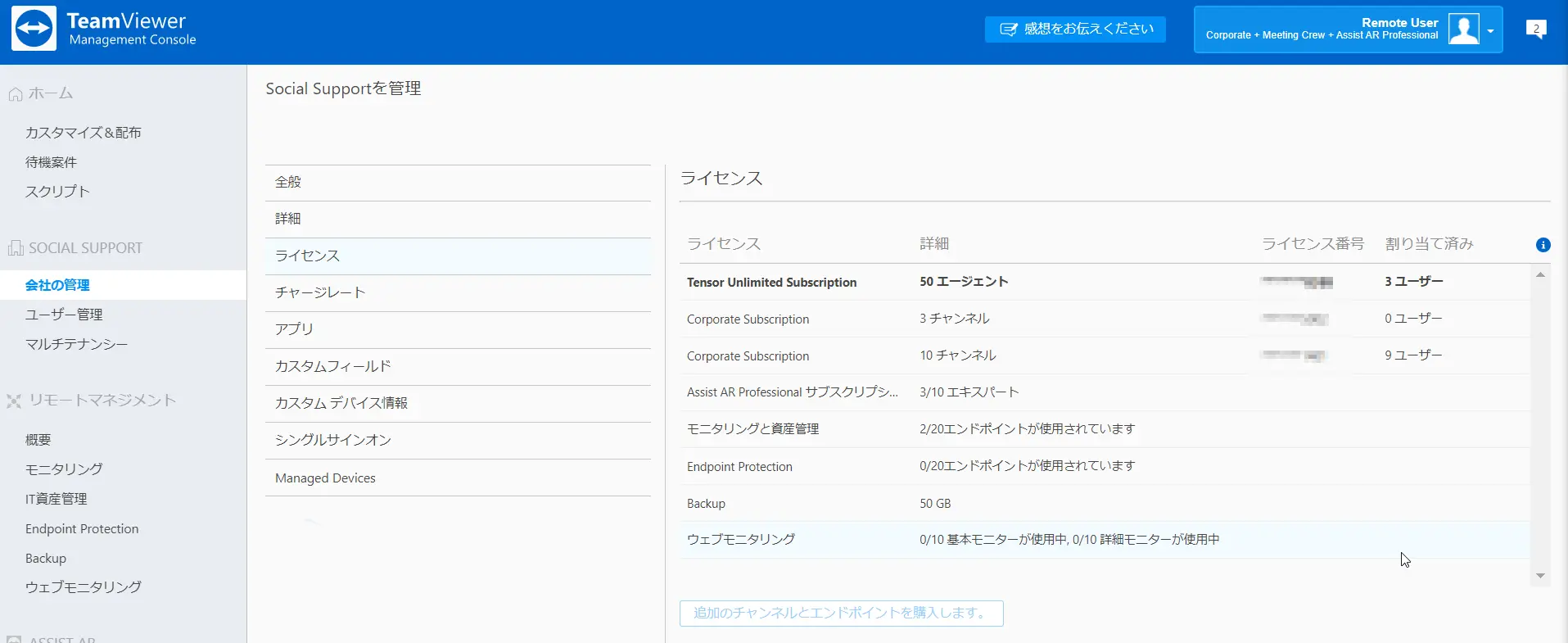Screen dimensions: 1568x643
Task: Open カスタマイズ&配布 in sidebar
Action: click(83, 133)
